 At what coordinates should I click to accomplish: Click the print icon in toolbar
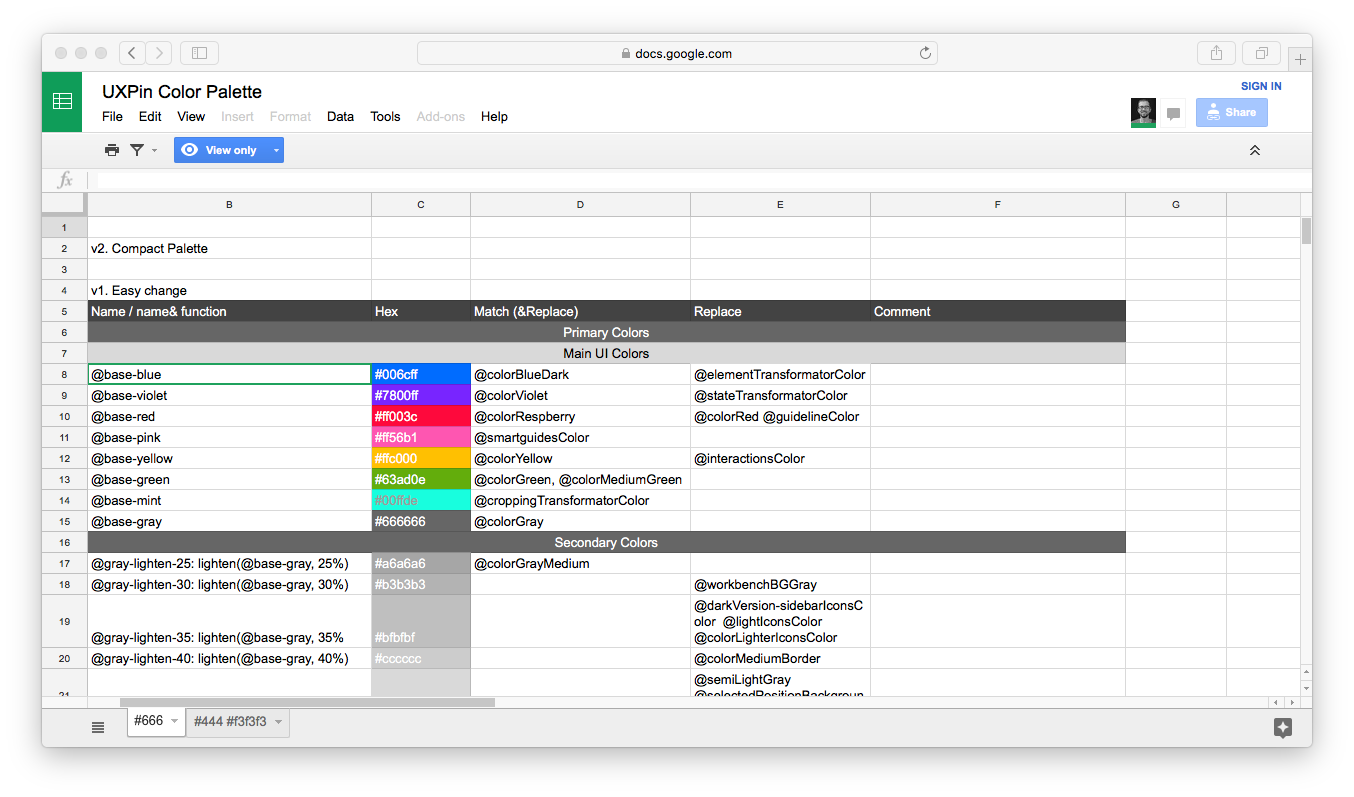pyautogui.click(x=112, y=150)
